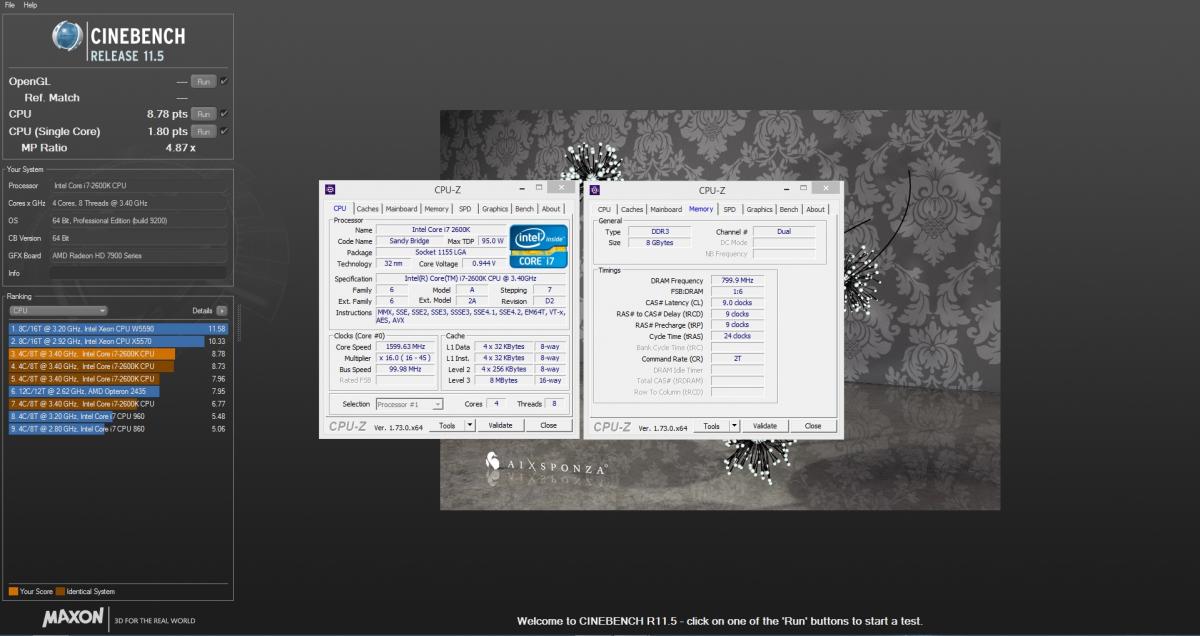Screen dimensions: 1200x636
Task: Click Validate in left CPU-Z window
Action: click(500, 425)
